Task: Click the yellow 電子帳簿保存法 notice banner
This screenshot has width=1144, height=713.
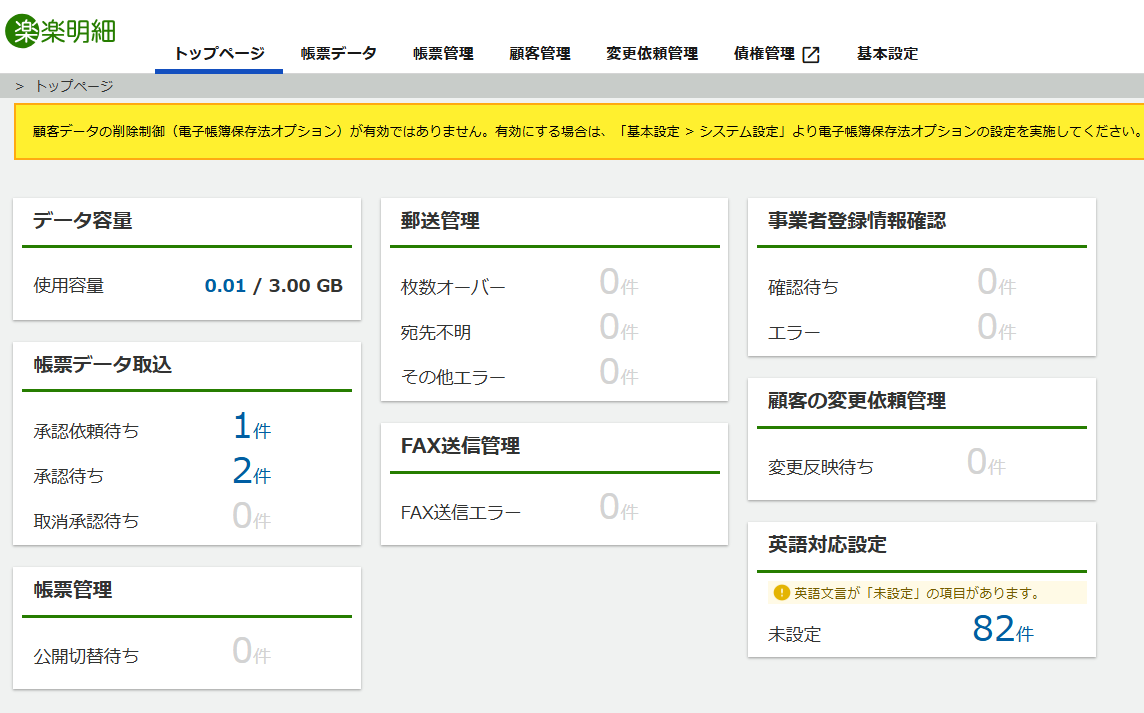Action: click(580, 132)
